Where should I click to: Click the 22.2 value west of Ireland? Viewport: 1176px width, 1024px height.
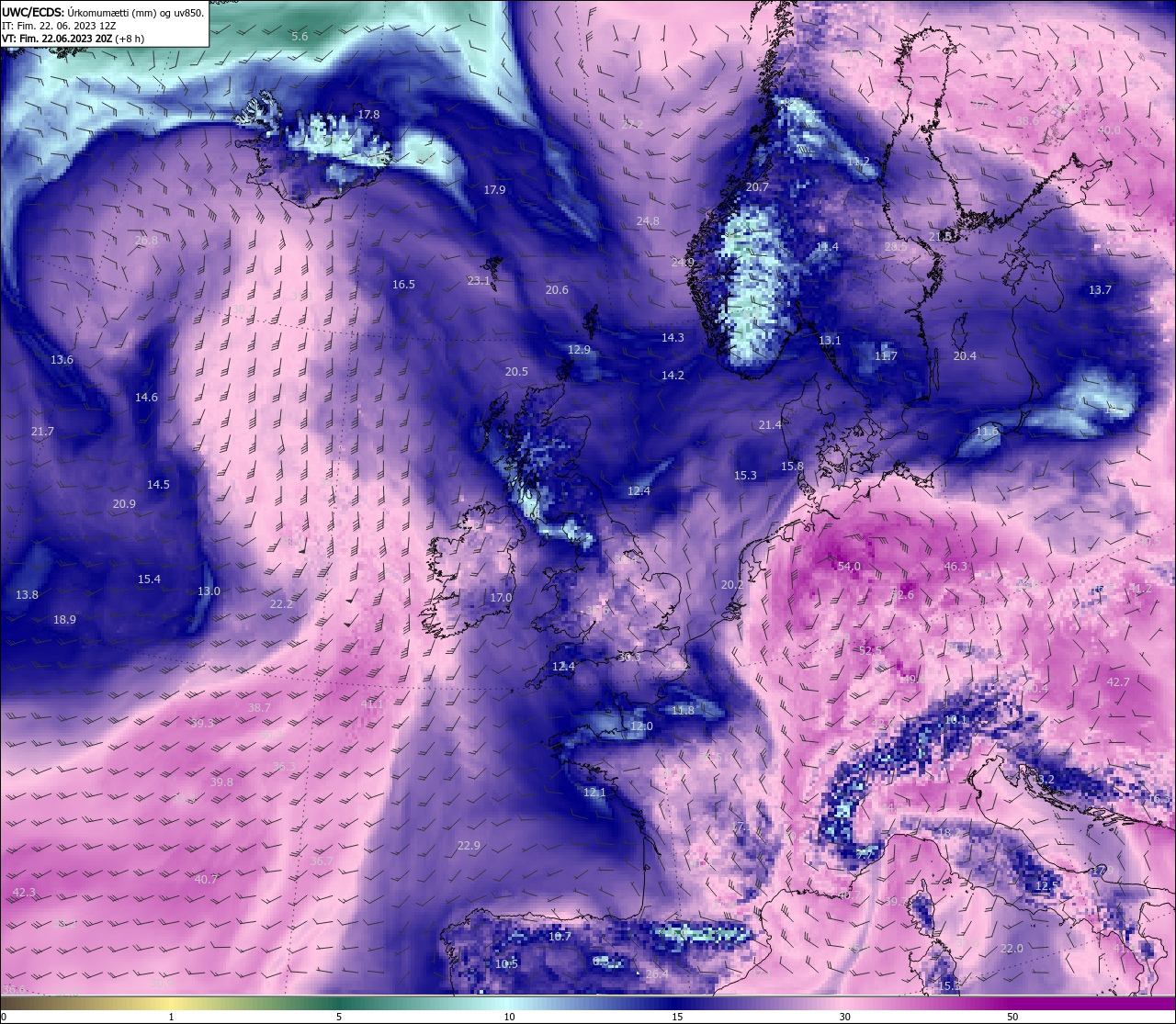281,604
